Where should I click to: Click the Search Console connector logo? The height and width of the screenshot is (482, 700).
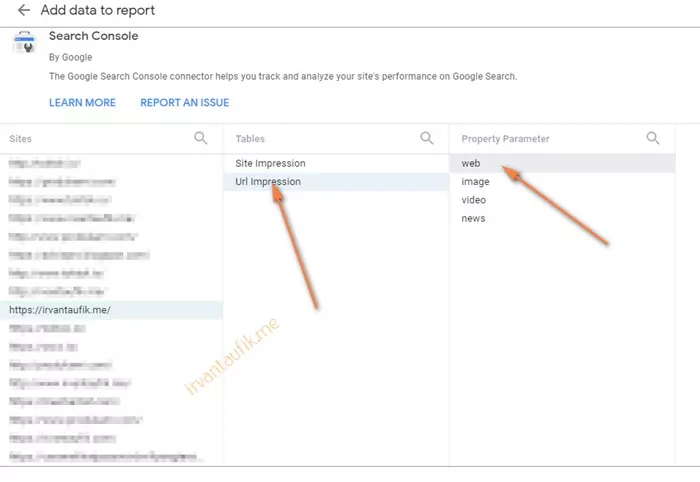click(25, 42)
